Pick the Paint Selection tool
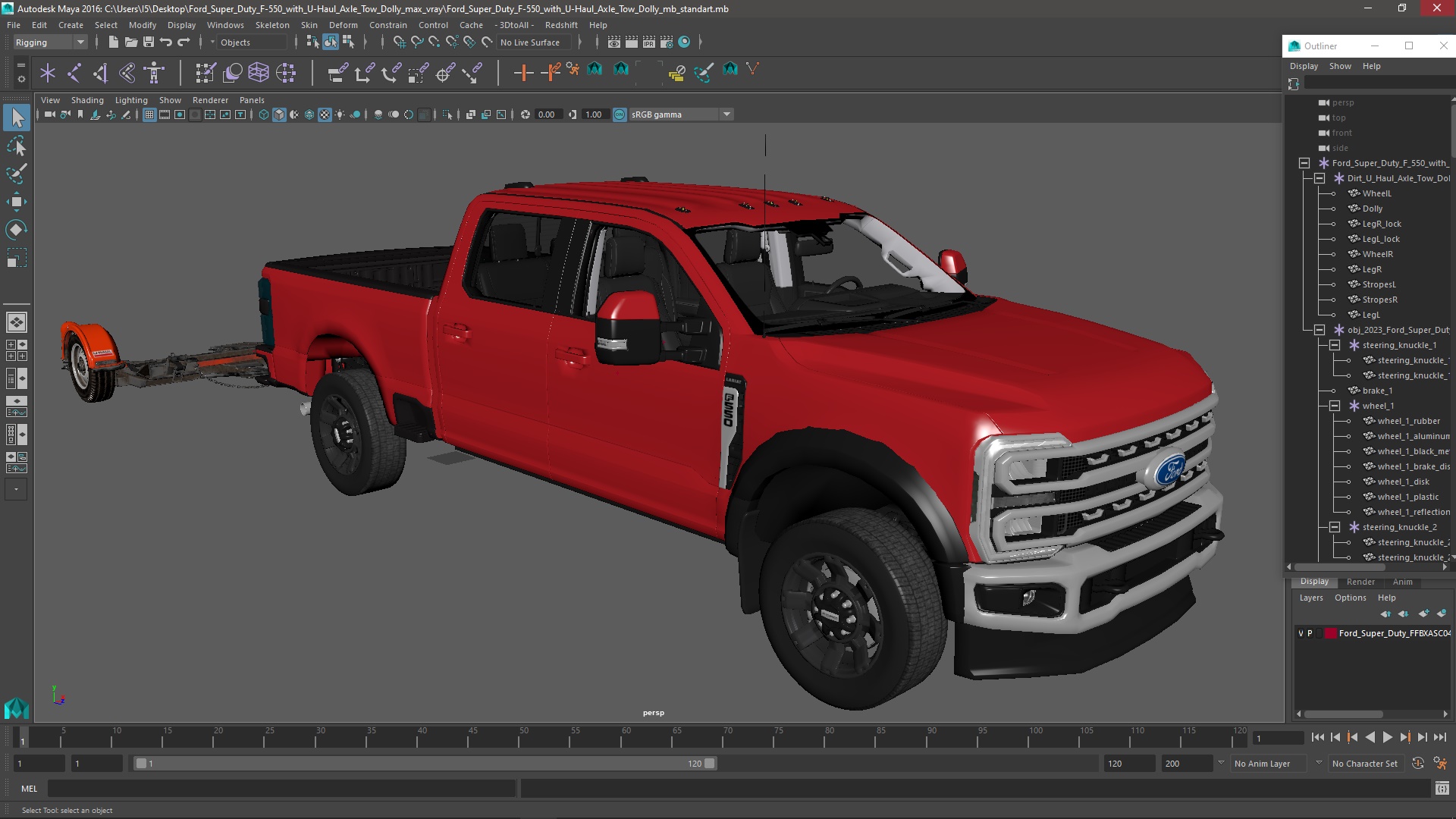The width and height of the screenshot is (1456, 819). coord(17,174)
